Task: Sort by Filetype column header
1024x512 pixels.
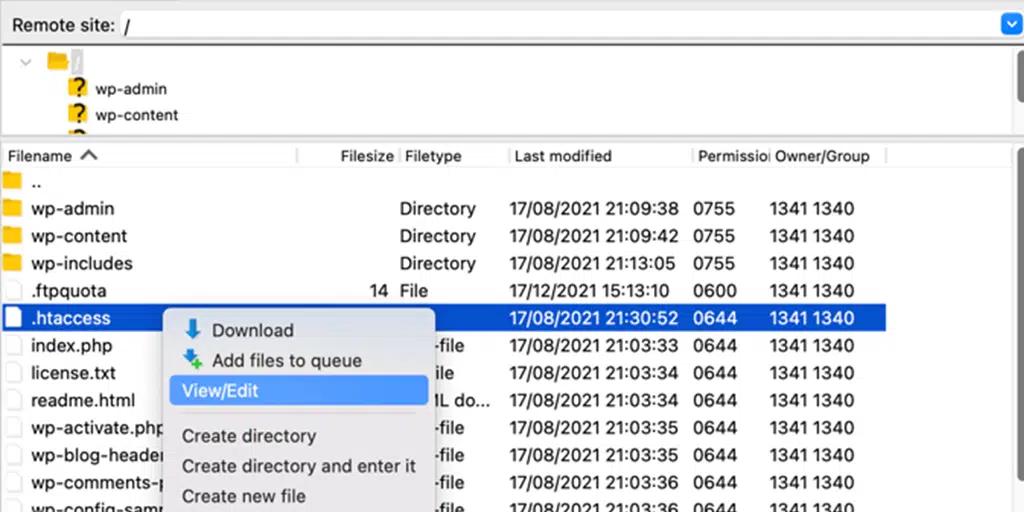Action: 433,156
